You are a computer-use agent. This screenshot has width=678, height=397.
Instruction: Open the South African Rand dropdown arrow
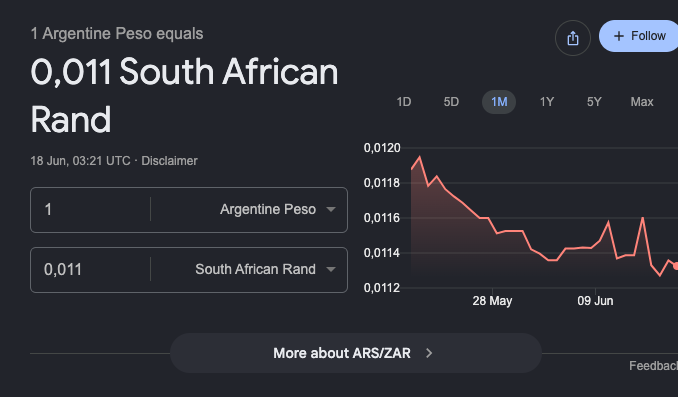coord(331,269)
